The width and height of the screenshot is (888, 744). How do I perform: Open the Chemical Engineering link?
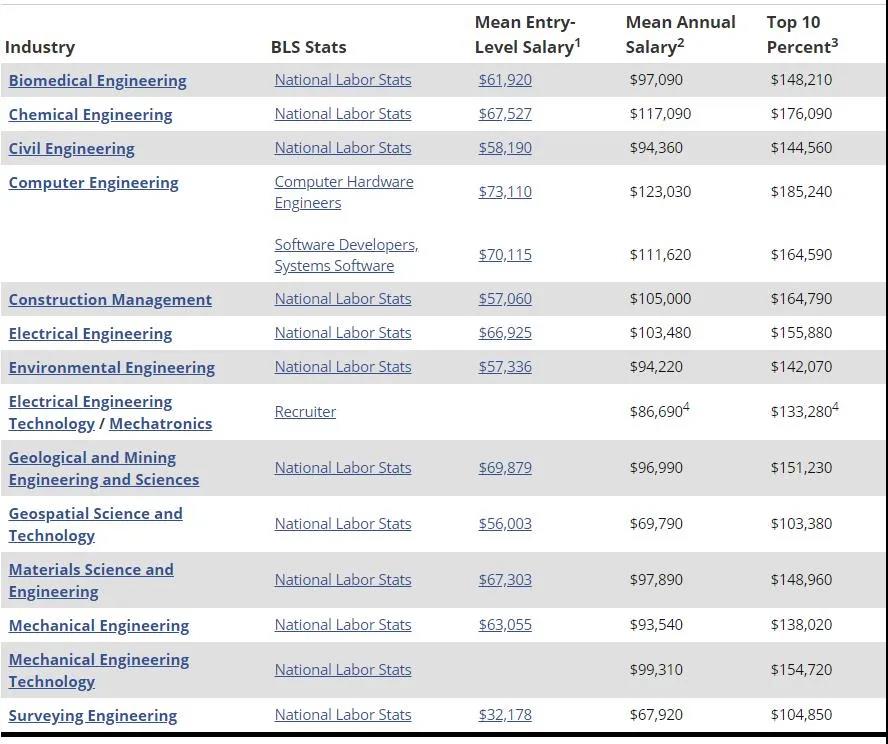tap(90, 114)
